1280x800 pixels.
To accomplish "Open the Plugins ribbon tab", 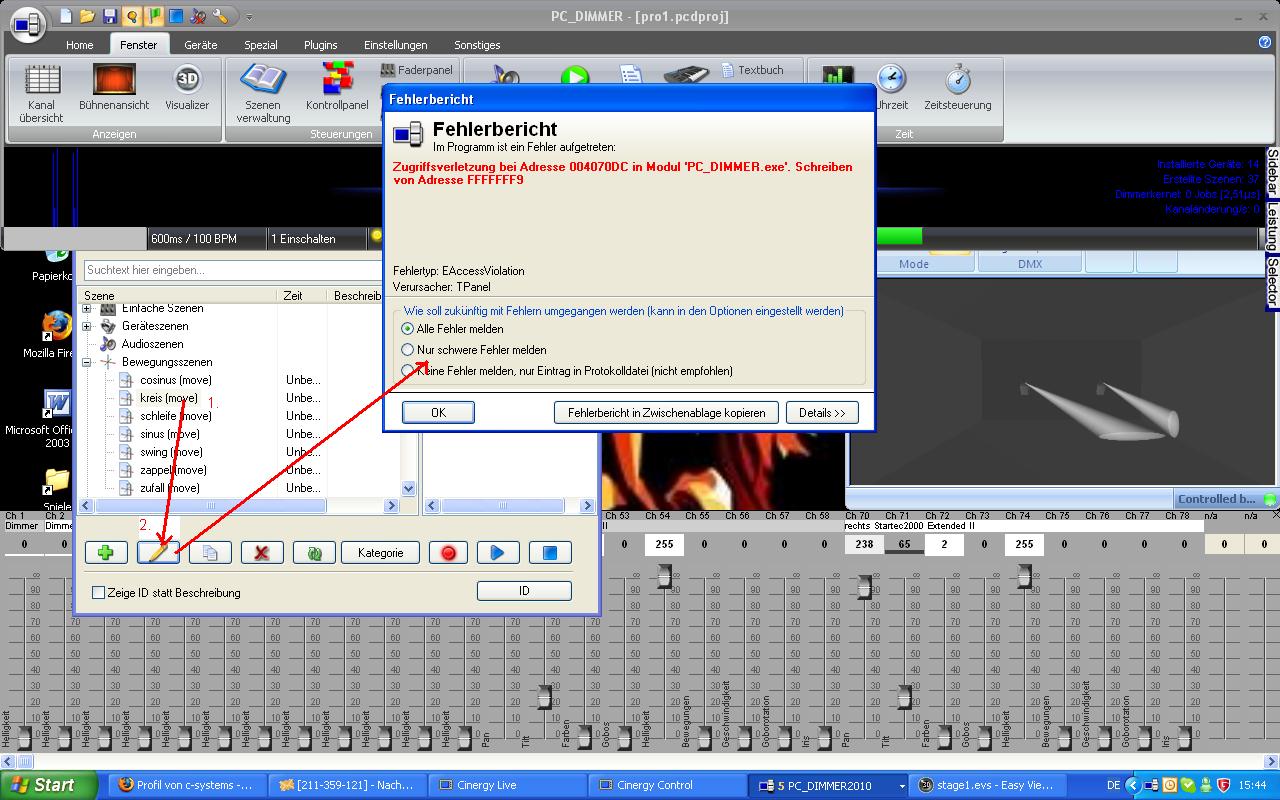I will coord(321,45).
